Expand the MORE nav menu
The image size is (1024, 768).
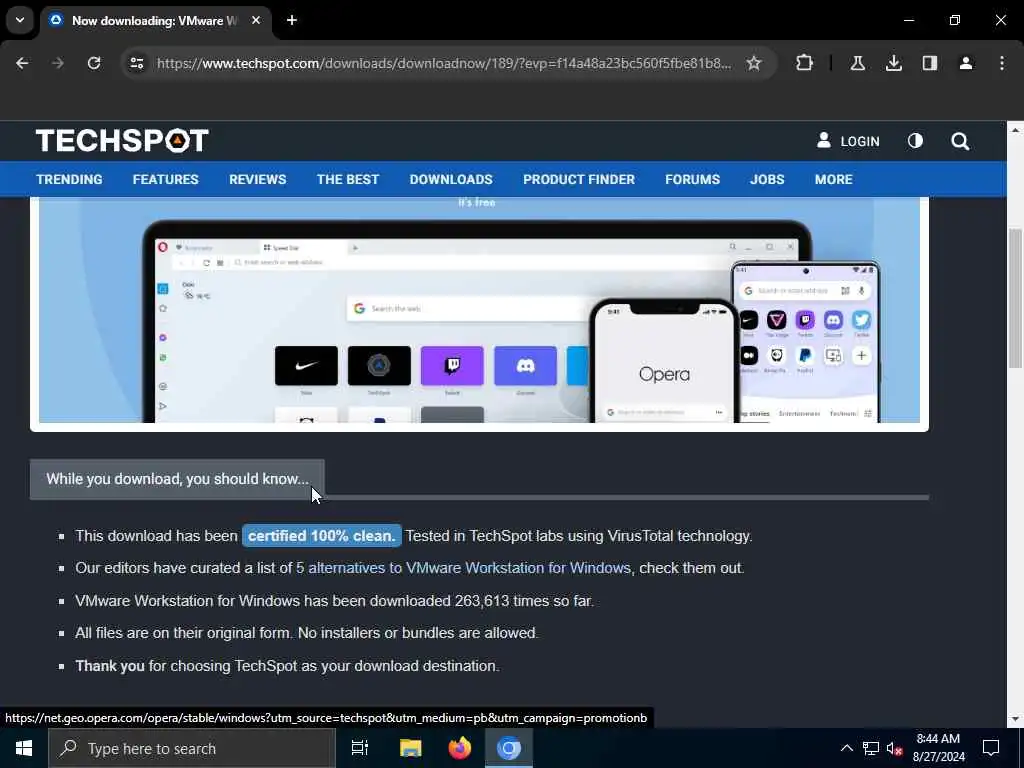[833, 180]
